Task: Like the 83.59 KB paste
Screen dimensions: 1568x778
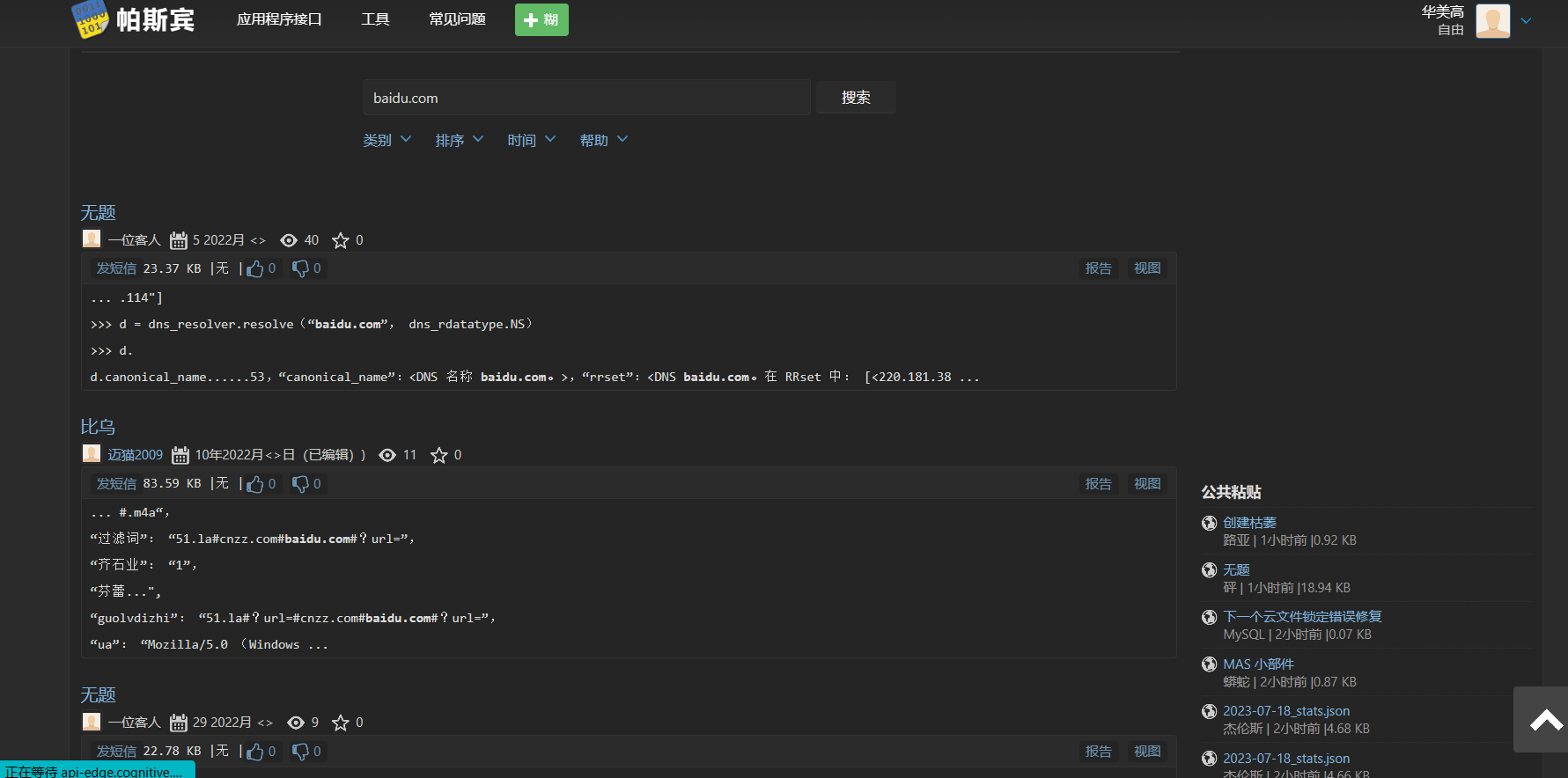Action: 255,484
